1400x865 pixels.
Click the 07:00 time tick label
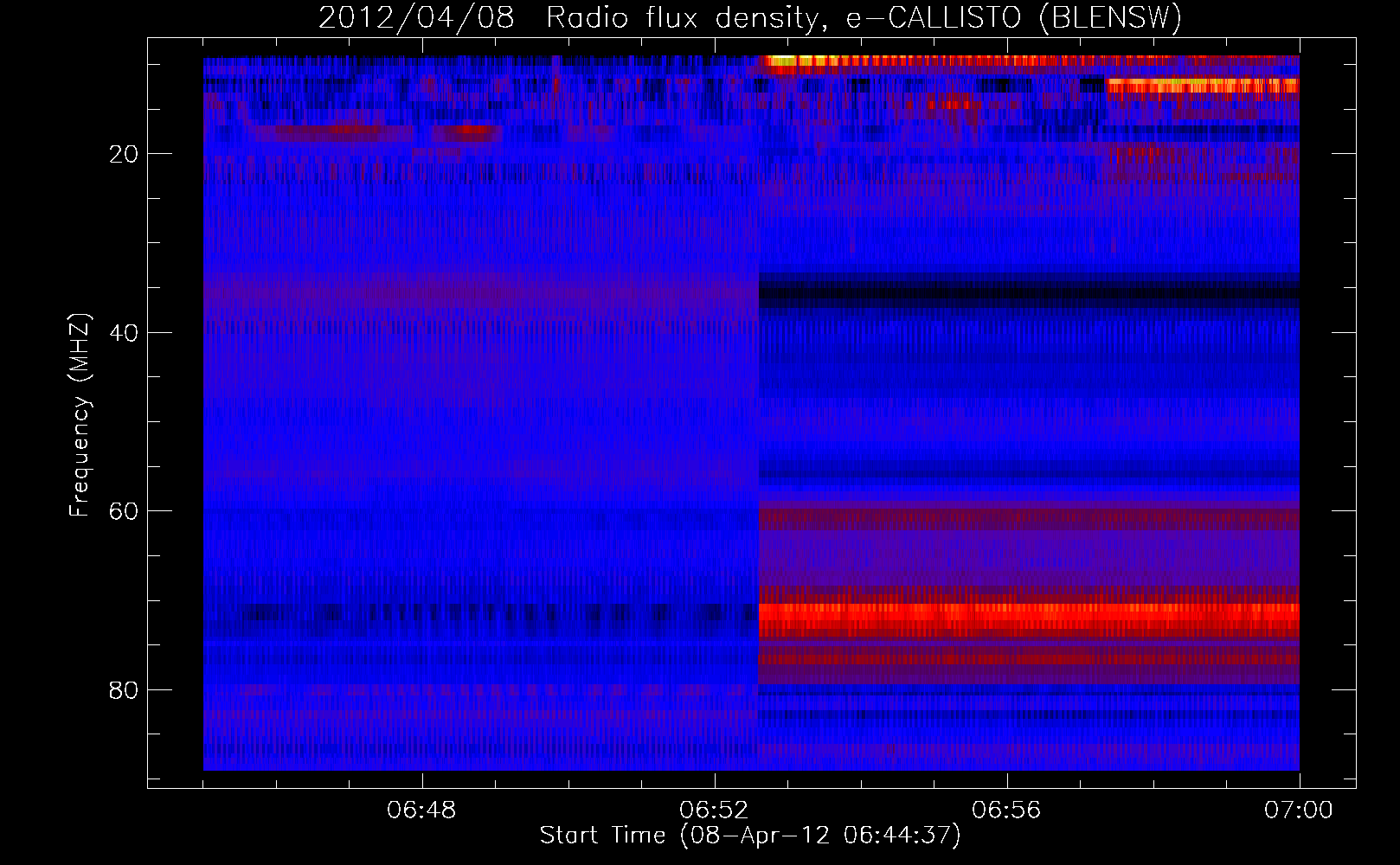point(1299,811)
